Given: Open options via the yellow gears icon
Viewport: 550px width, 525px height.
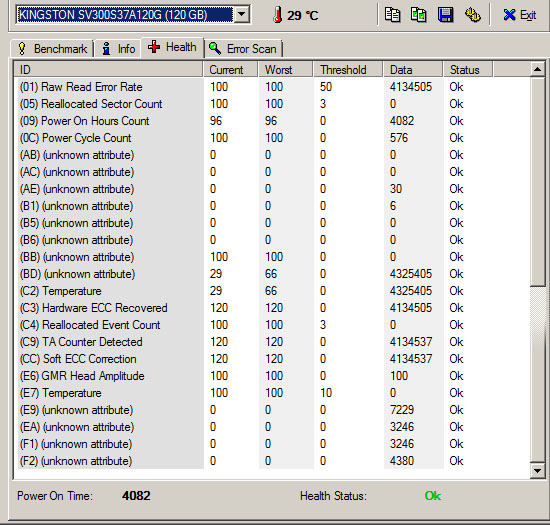Looking at the screenshot, I should (x=472, y=15).
